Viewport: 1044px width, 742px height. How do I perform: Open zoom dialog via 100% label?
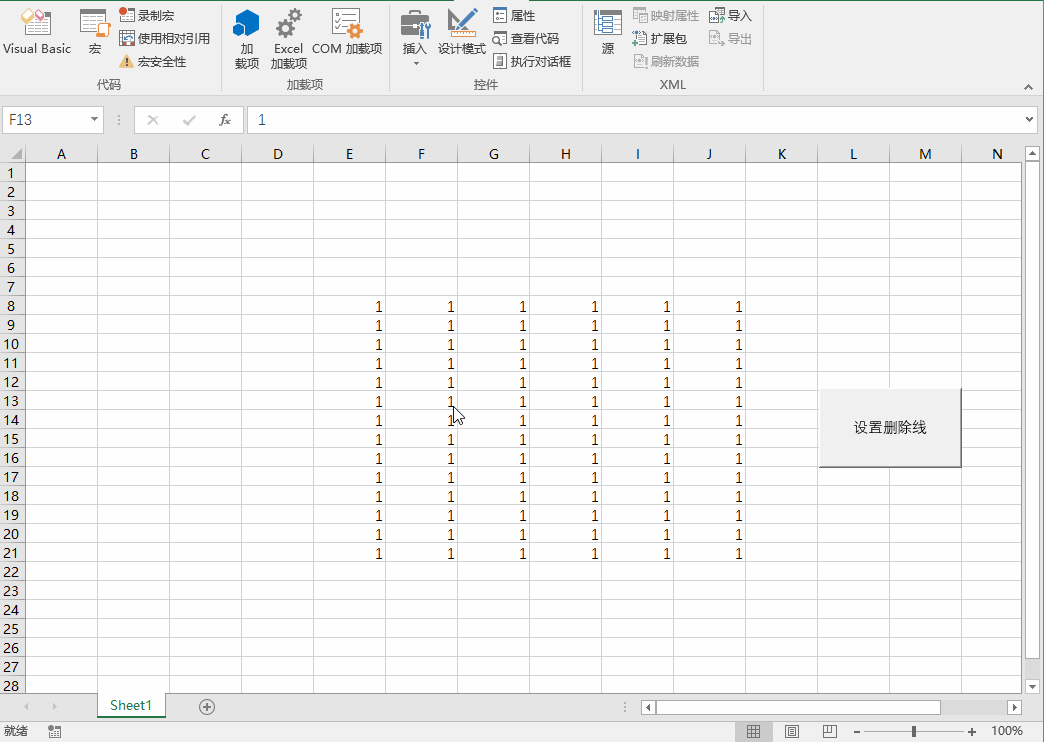click(1007, 731)
